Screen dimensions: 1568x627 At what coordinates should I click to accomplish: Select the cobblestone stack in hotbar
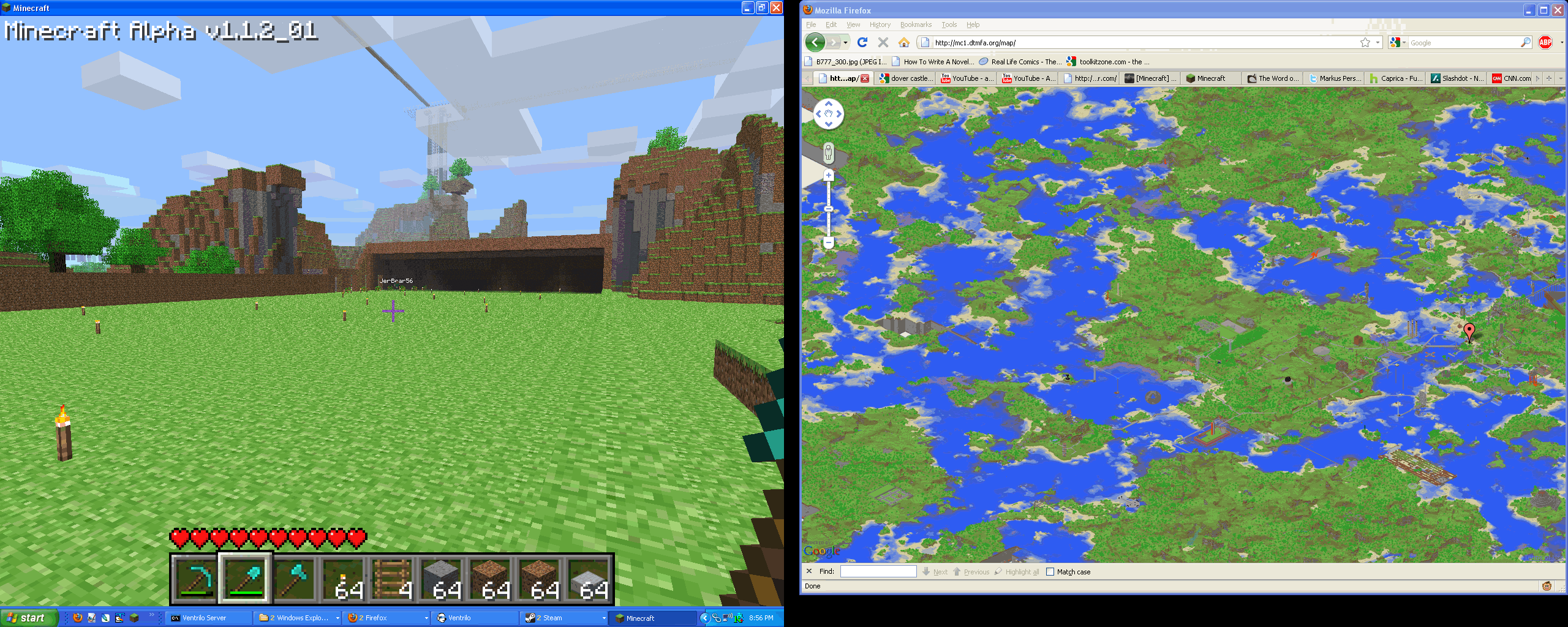click(x=441, y=579)
